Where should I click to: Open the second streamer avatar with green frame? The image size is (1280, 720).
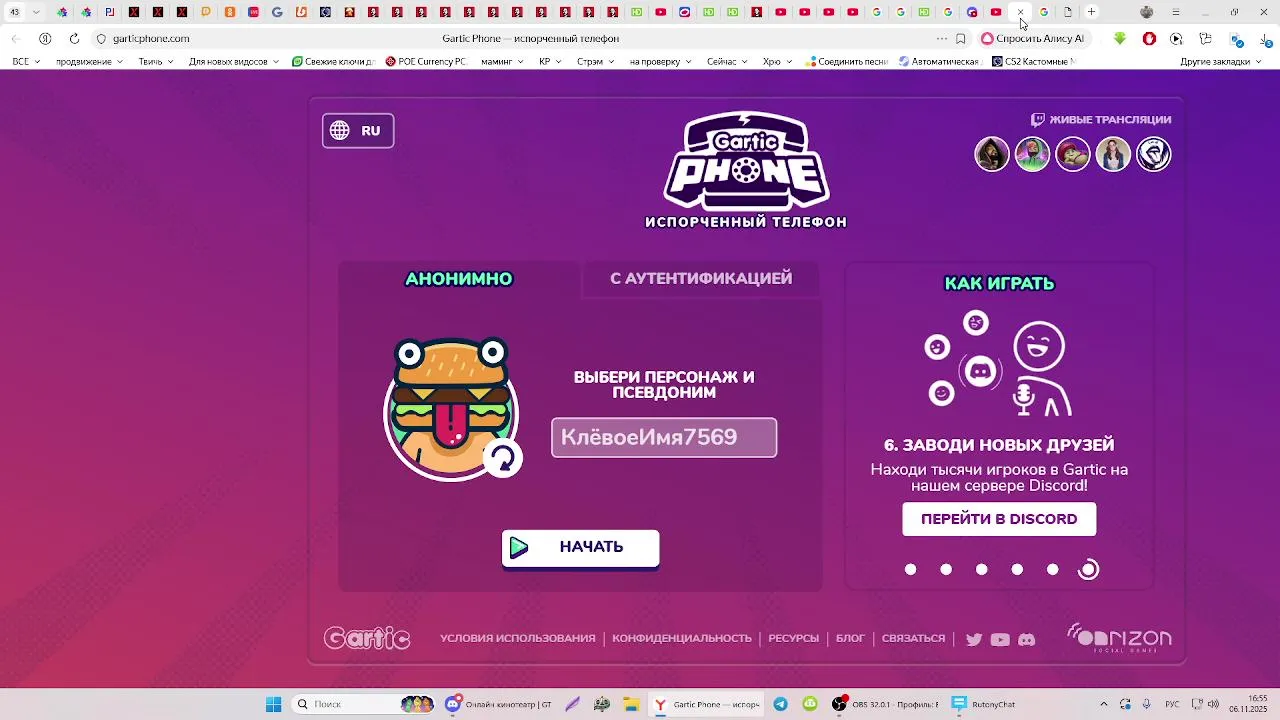pyautogui.click(x=1032, y=154)
